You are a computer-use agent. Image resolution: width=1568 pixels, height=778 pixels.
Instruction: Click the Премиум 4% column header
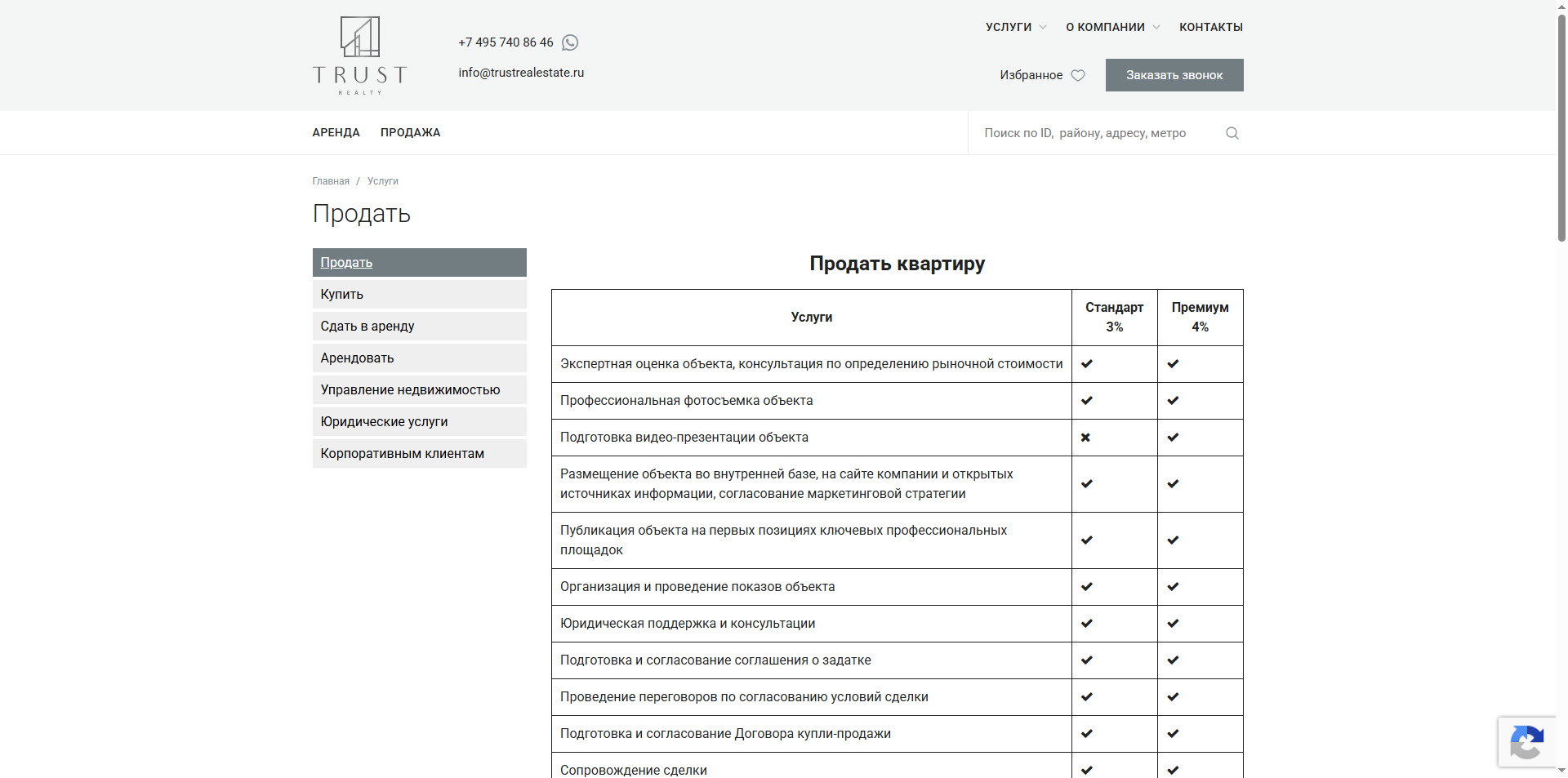(x=1200, y=318)
